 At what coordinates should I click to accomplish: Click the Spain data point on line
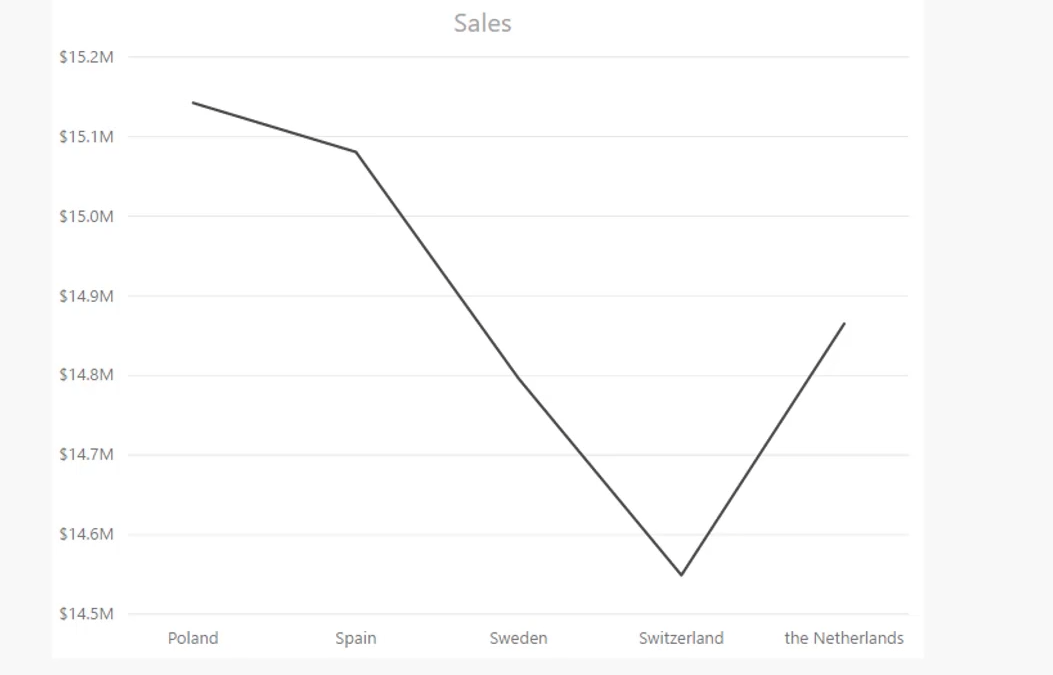click(356, 152)
